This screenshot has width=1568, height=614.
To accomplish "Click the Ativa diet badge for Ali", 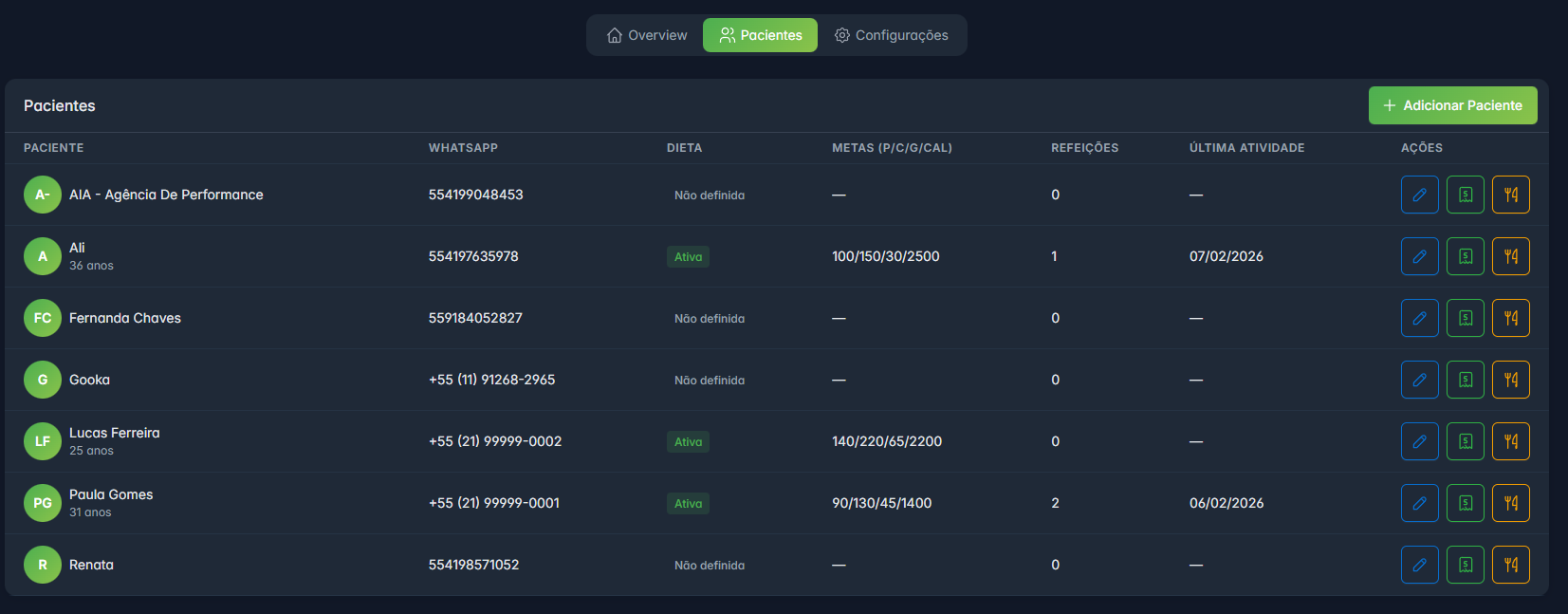I will pos(688,257).
